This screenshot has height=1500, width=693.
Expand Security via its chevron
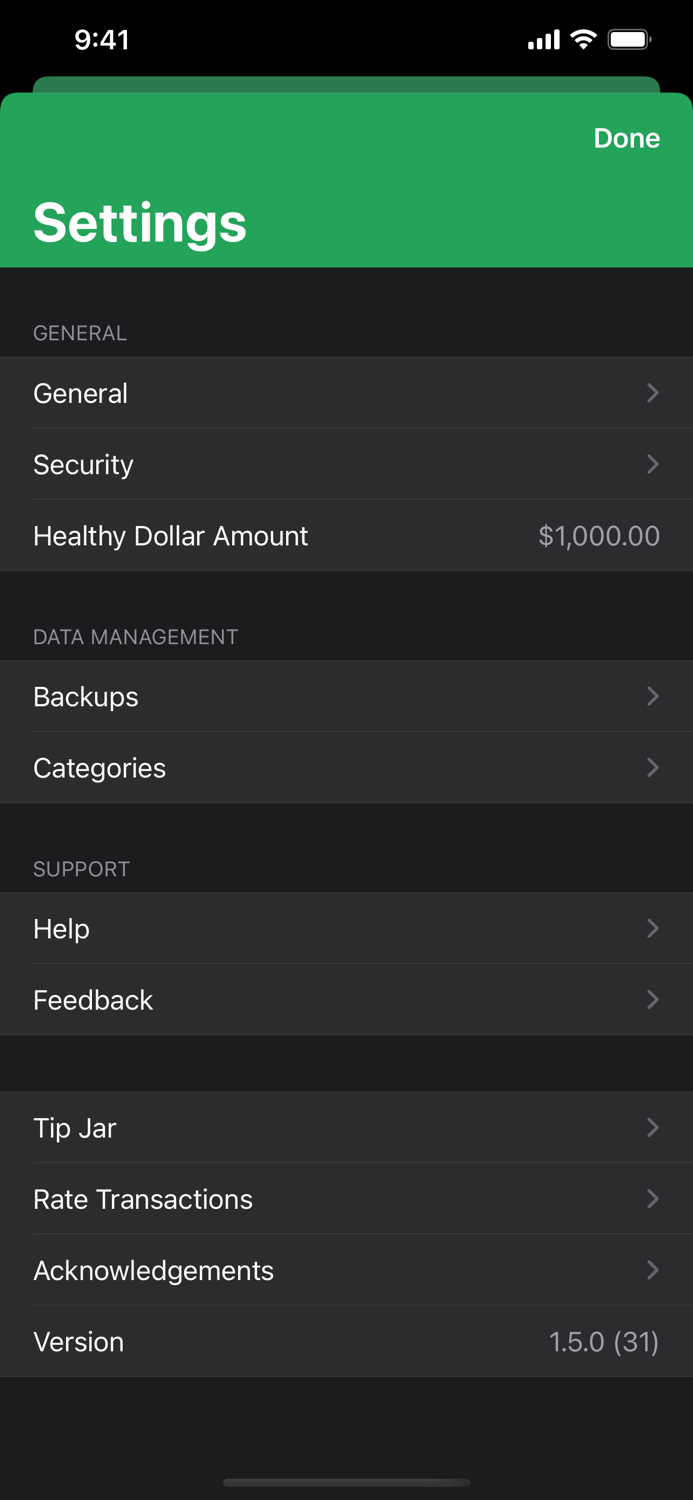(653, 464)
